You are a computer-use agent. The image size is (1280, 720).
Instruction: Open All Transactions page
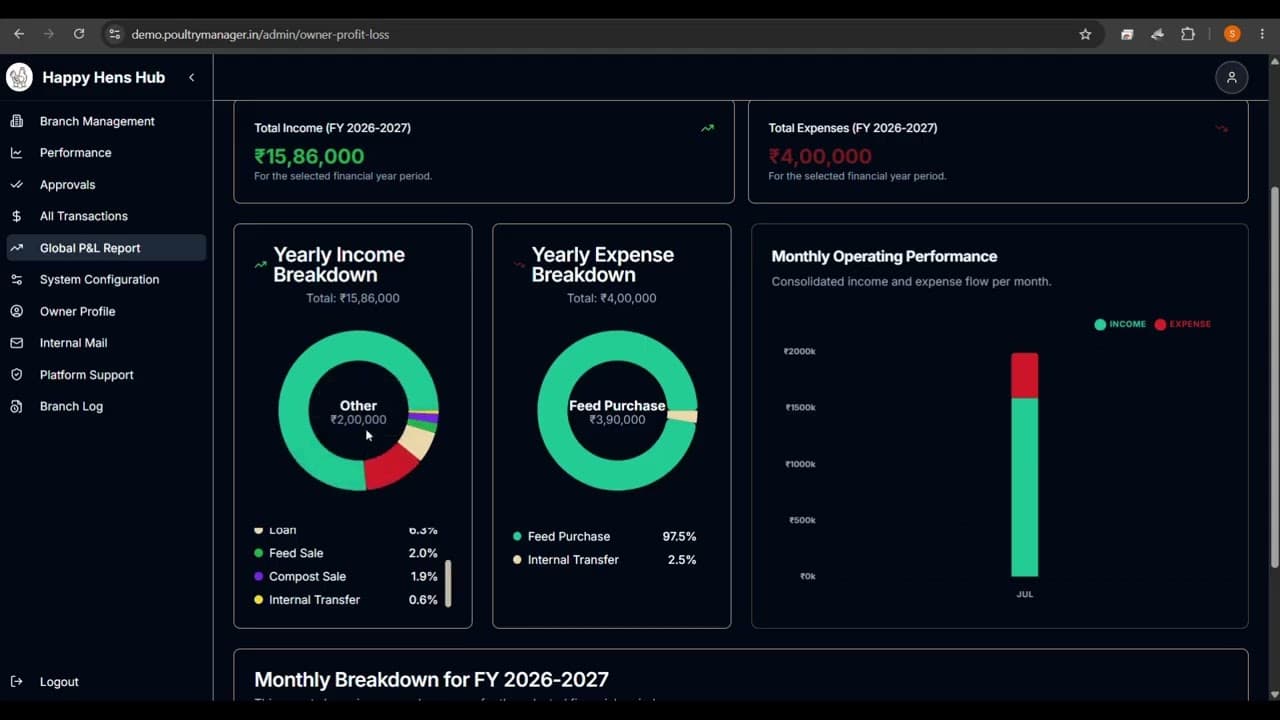(84, 216)
